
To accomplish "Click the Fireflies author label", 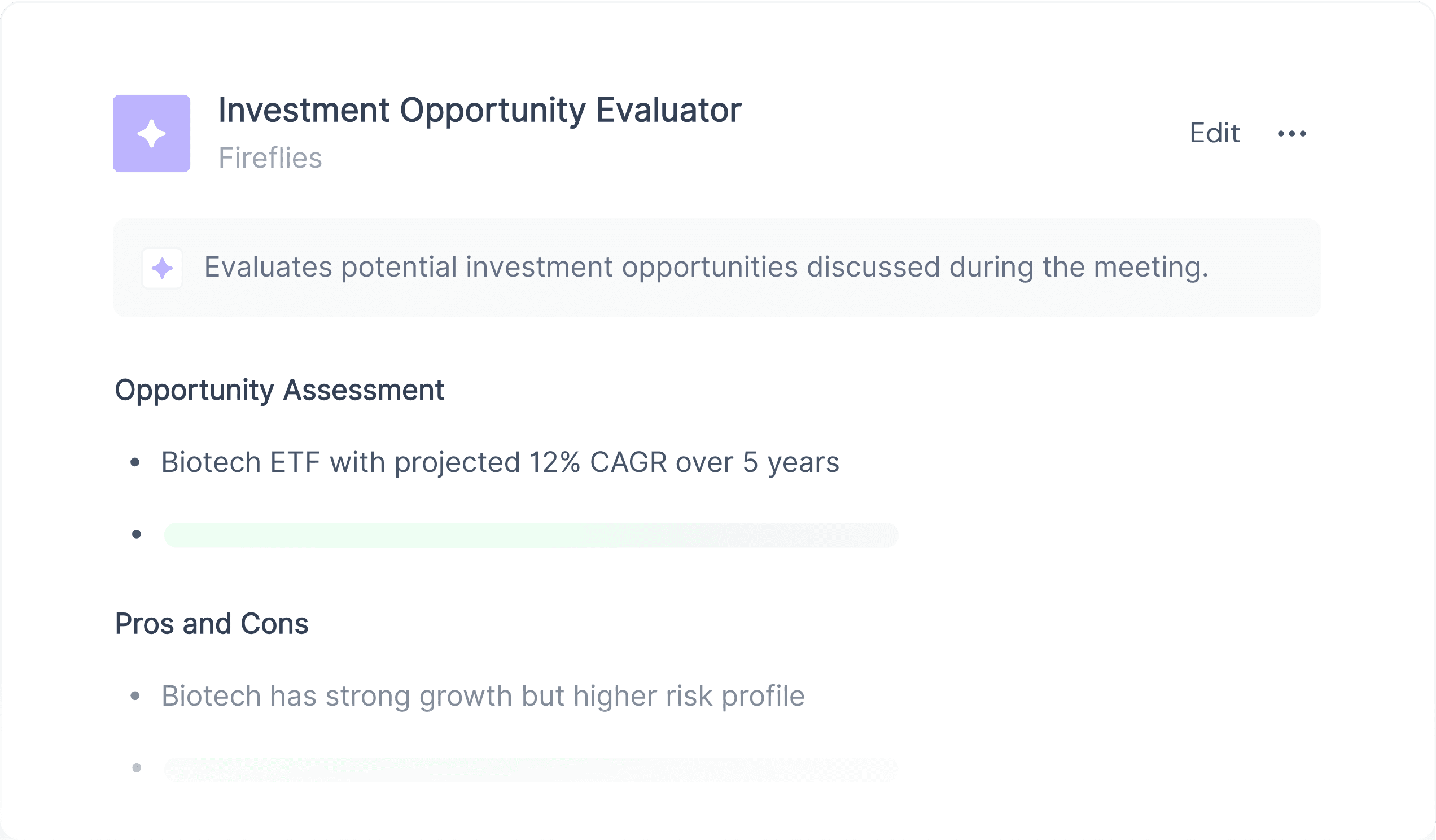I will 270,158.
